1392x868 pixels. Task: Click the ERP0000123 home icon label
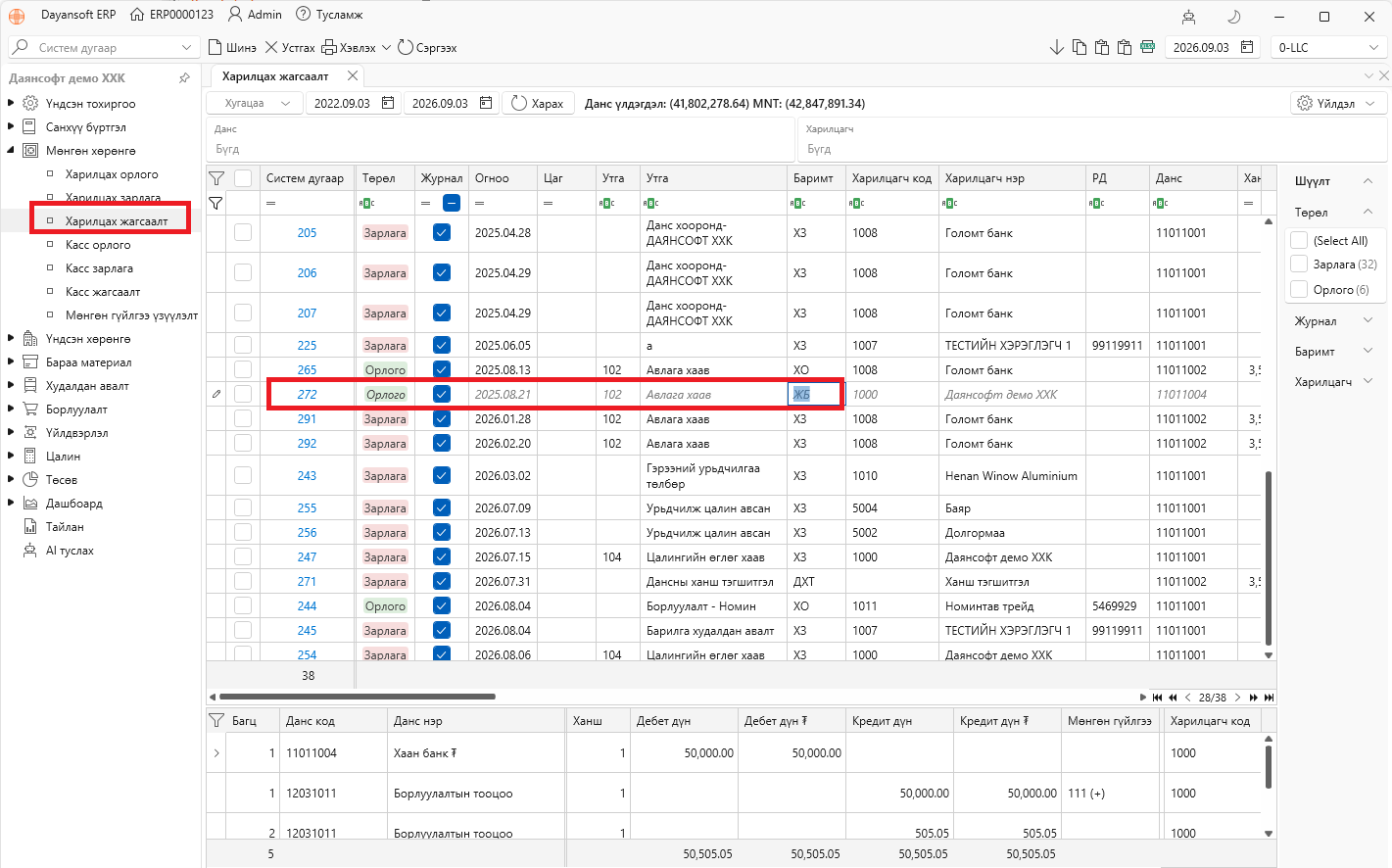coord(171,15)
